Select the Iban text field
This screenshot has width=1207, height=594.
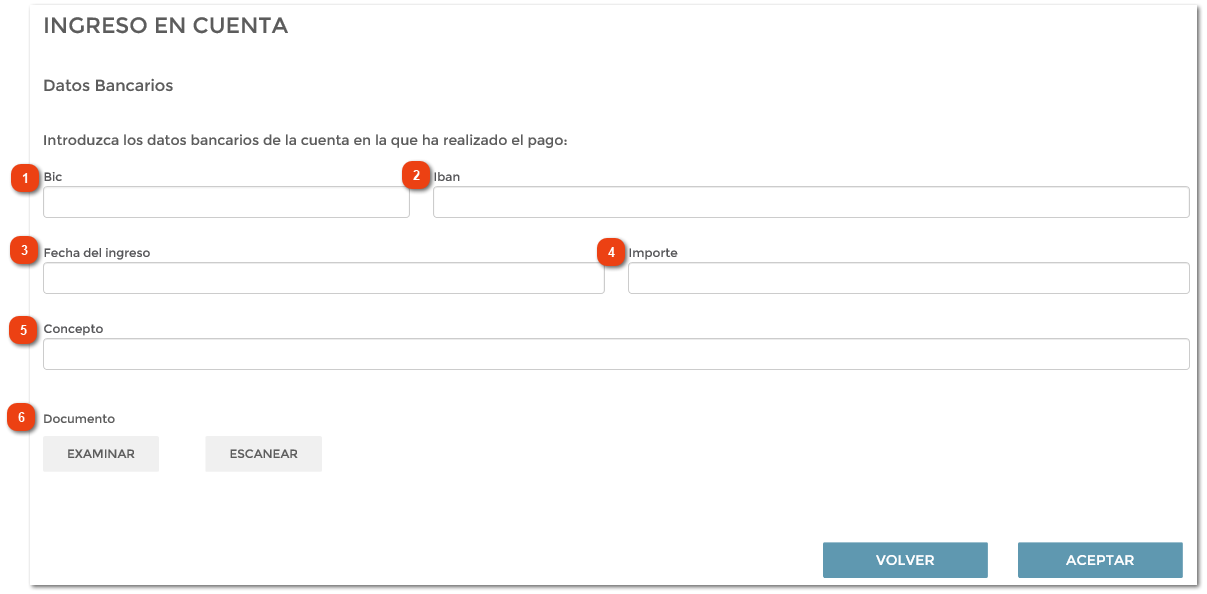(810, 202)
